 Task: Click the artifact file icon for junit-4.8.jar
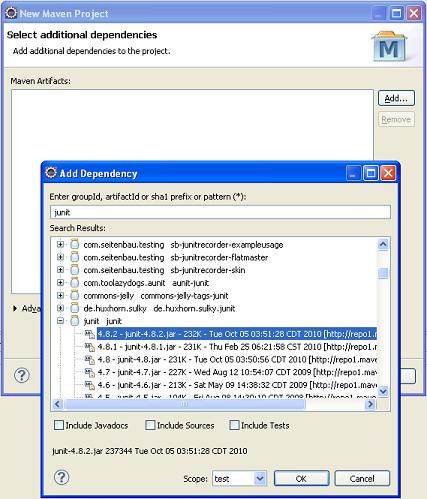tap(89, 359)
